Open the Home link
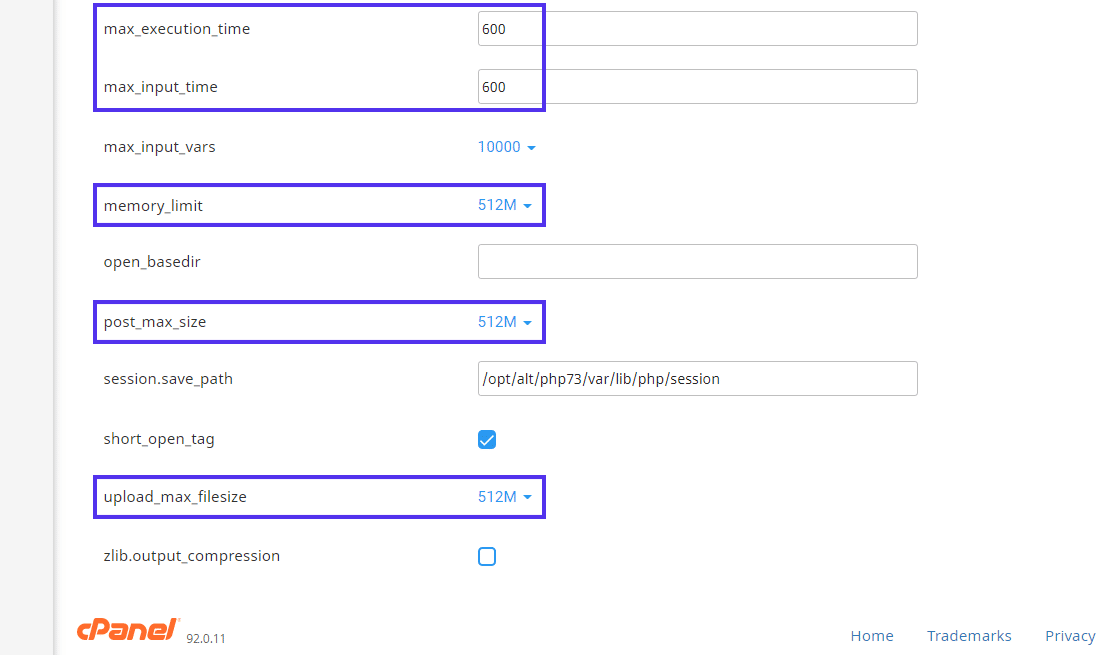 871,635
